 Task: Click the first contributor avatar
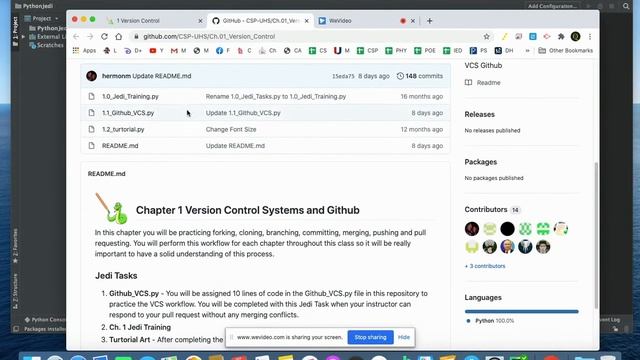pyautogui.click(x=472, y=229)
